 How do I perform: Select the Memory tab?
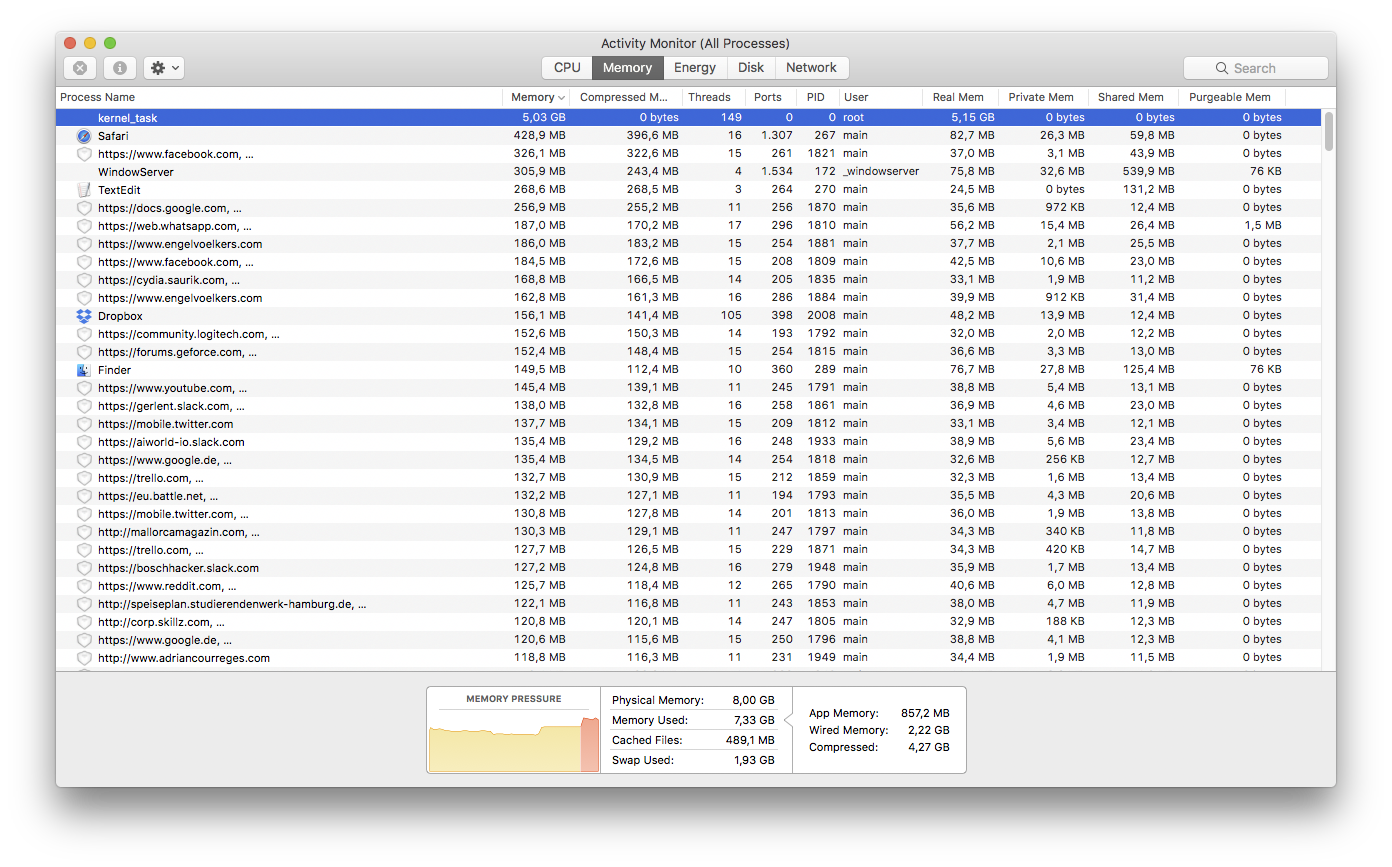tap(627, 68)
